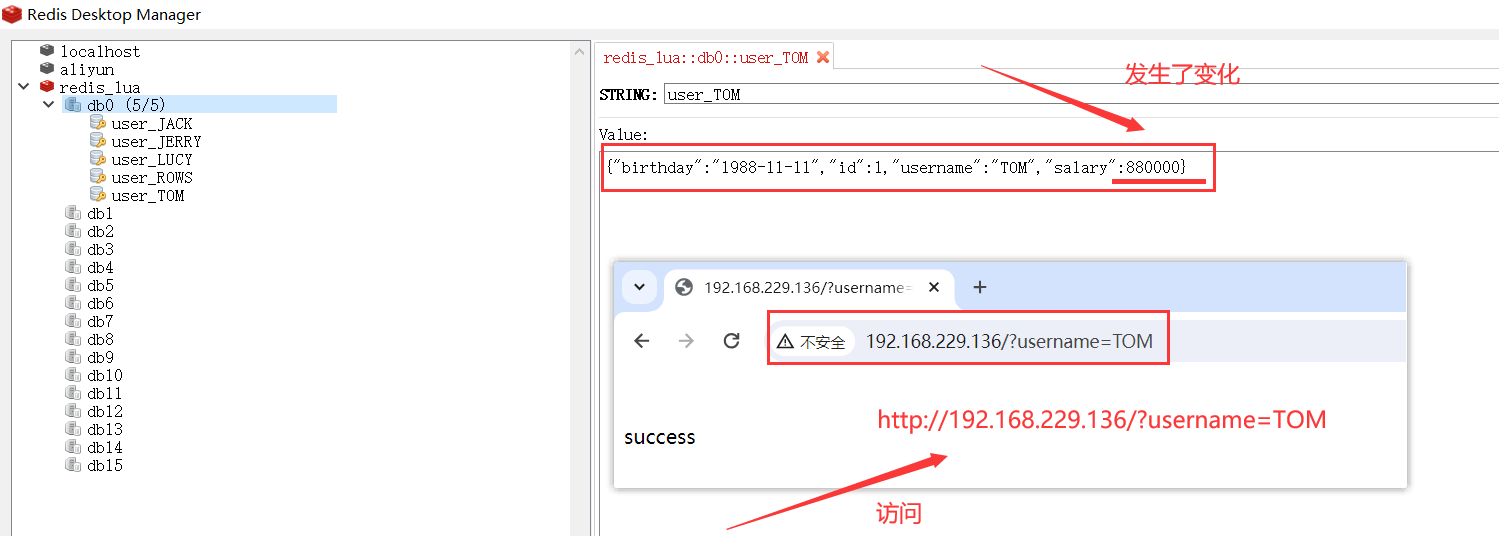Select the db11 database

point(105,394)
